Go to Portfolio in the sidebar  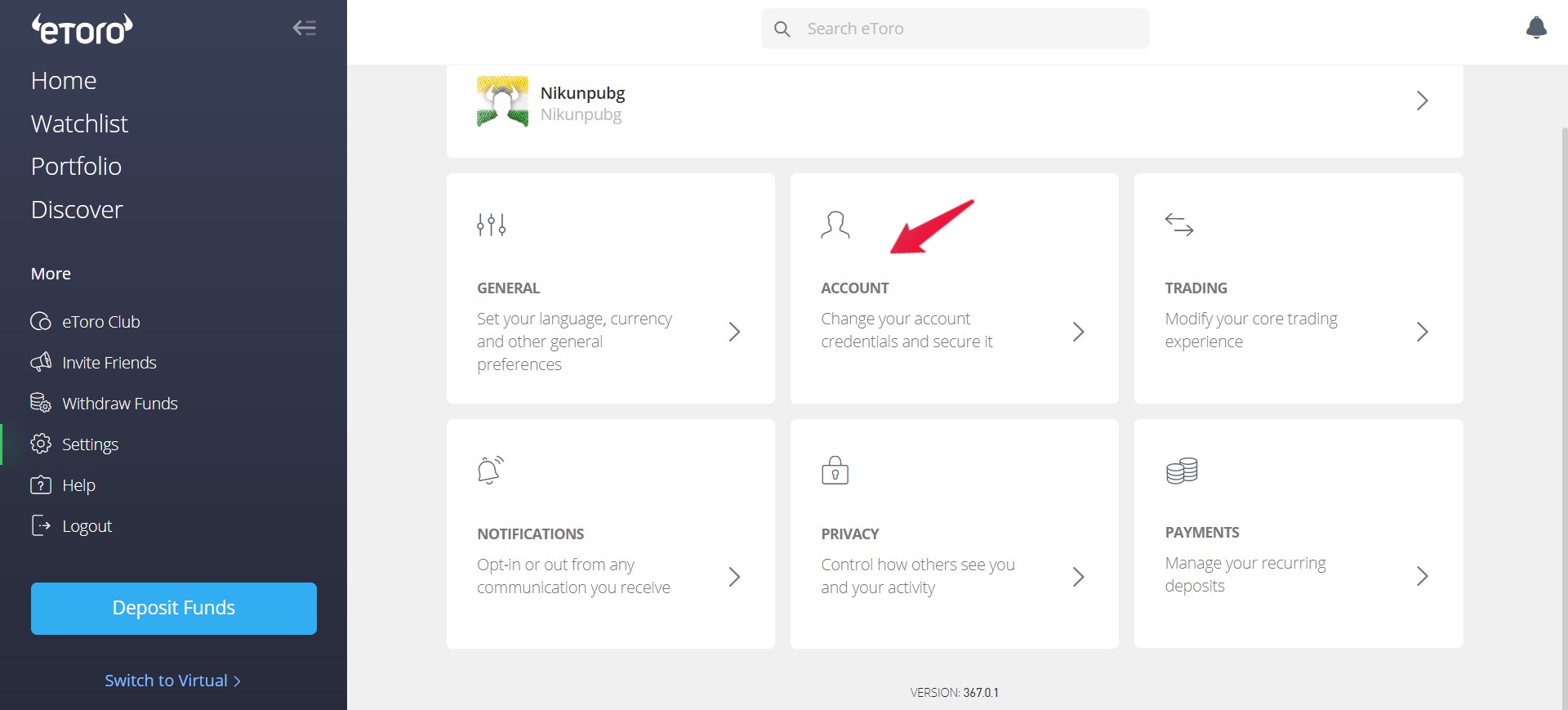pyautogui.click(x=76, y=166)
